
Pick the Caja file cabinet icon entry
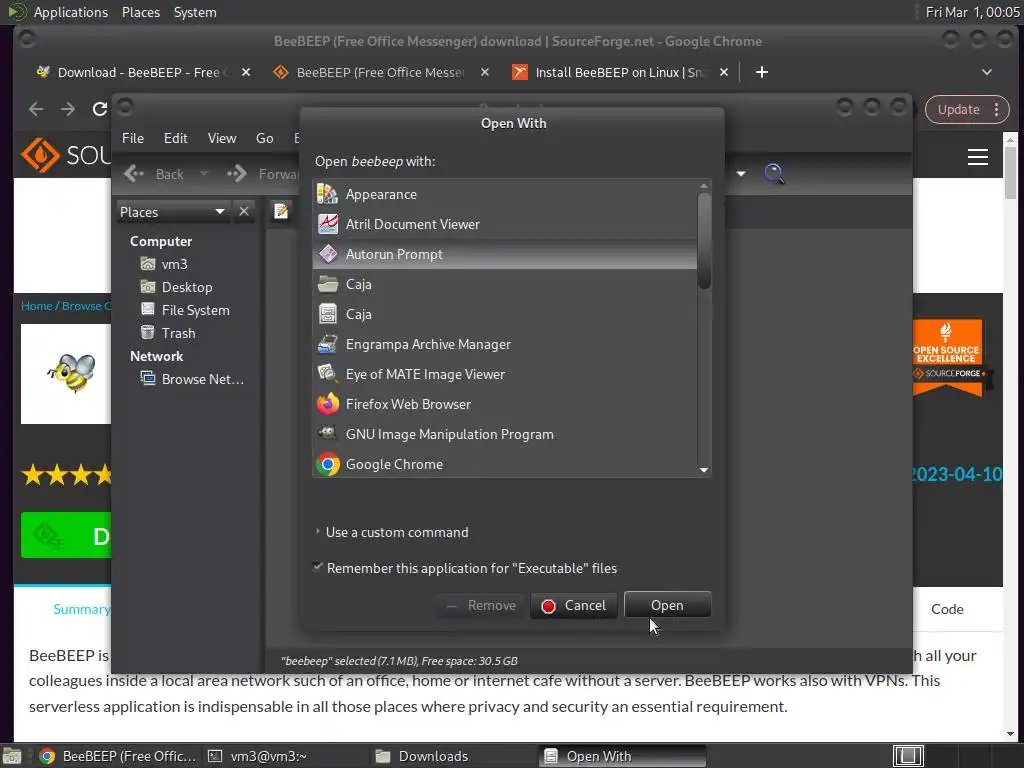pyautogui.click(x=505, y=314)
